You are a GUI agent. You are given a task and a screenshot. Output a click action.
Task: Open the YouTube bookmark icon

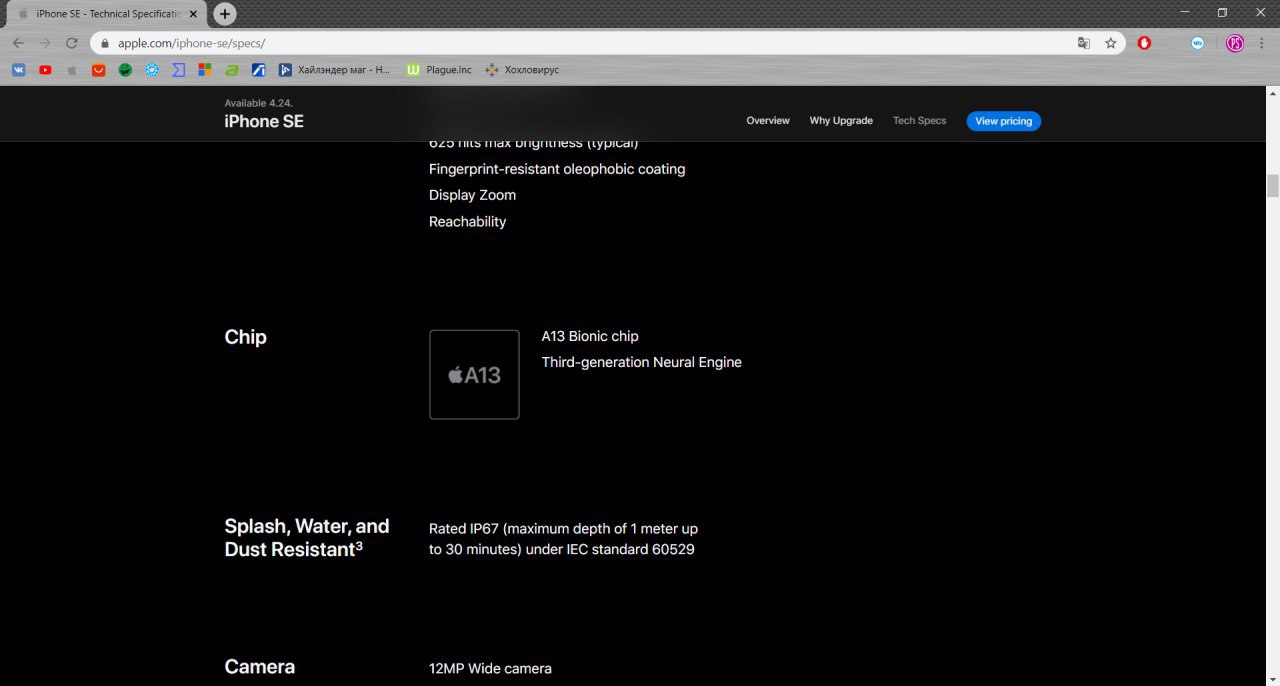click(x=45, y=70)
